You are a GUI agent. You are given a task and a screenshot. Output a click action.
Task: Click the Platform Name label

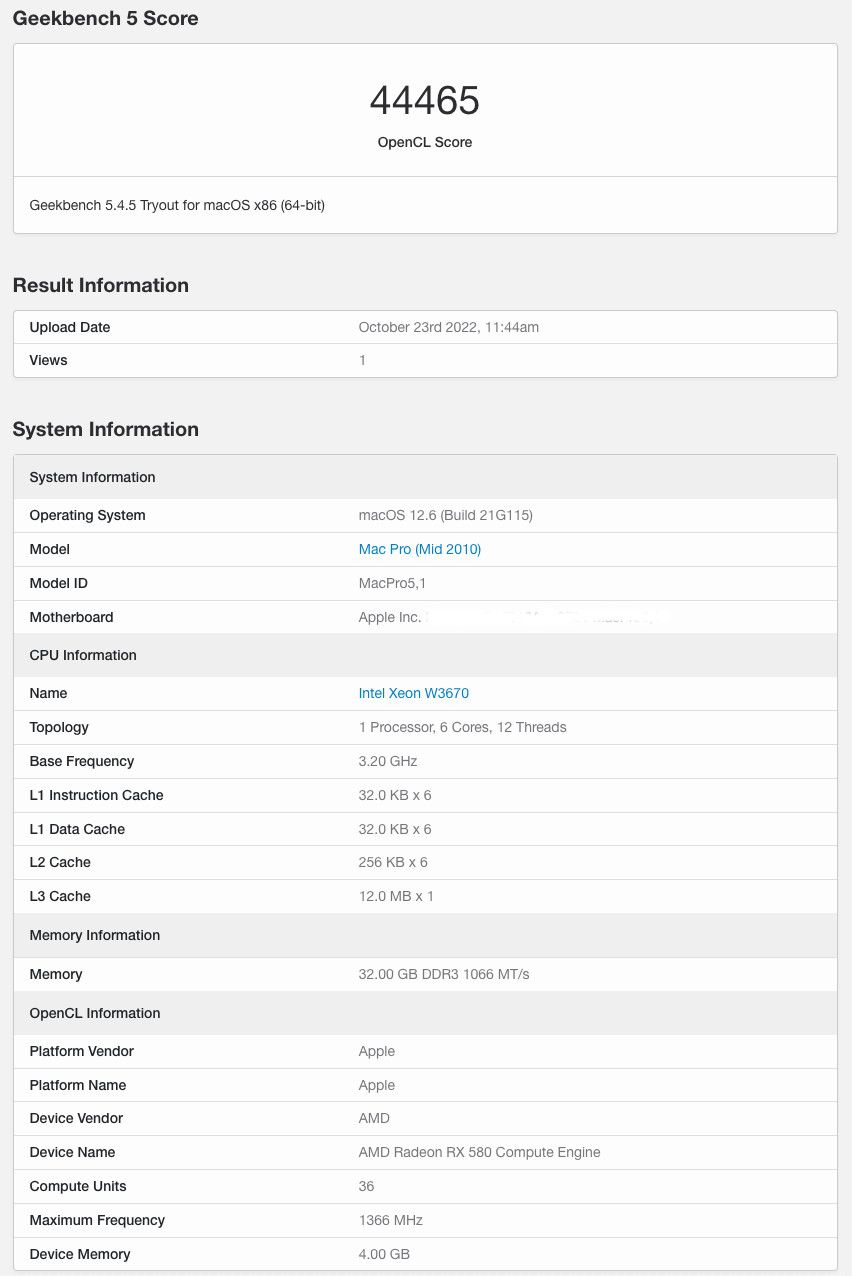(79, 1085)
